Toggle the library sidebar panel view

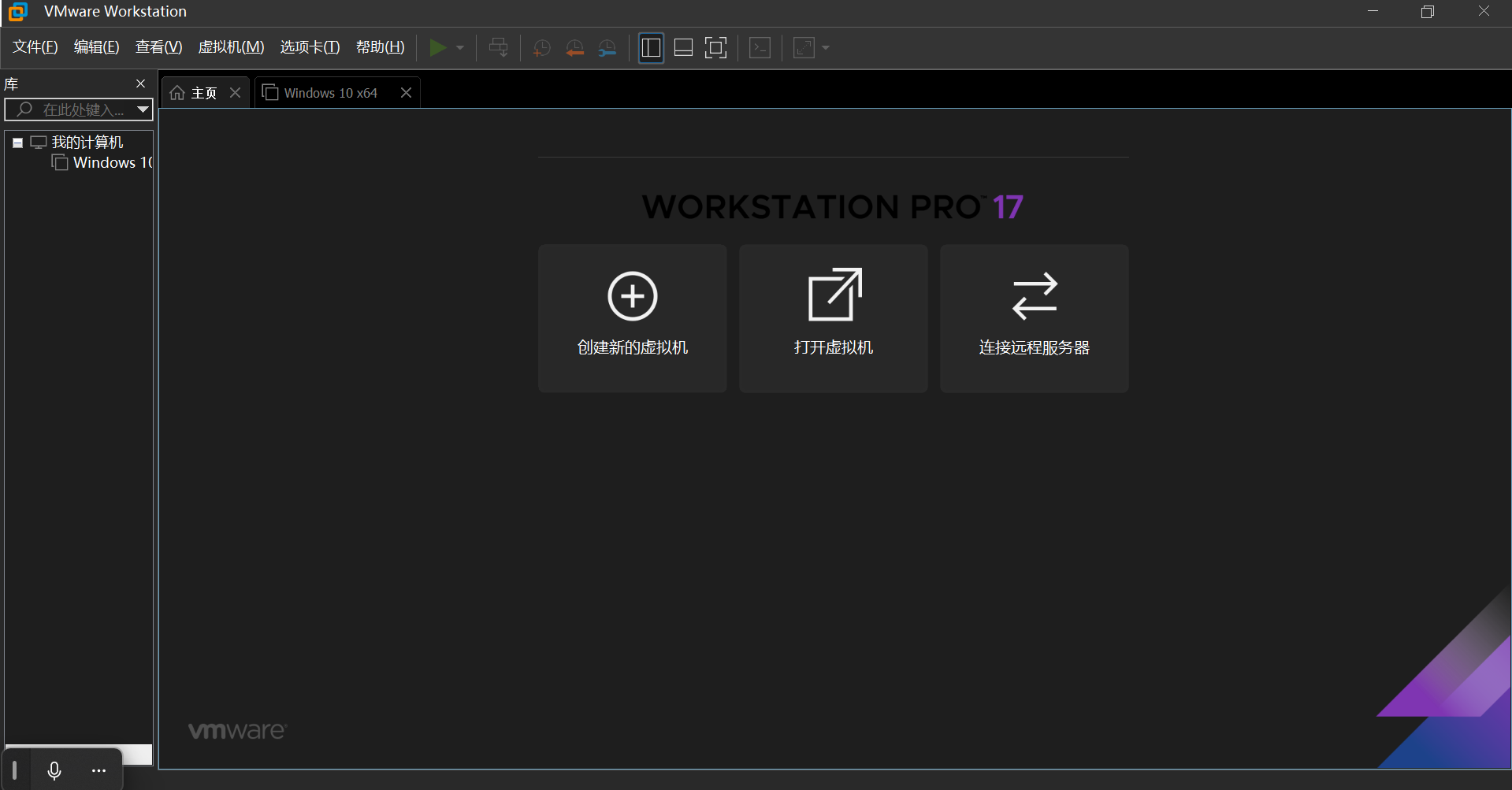[x=651, y=48]
